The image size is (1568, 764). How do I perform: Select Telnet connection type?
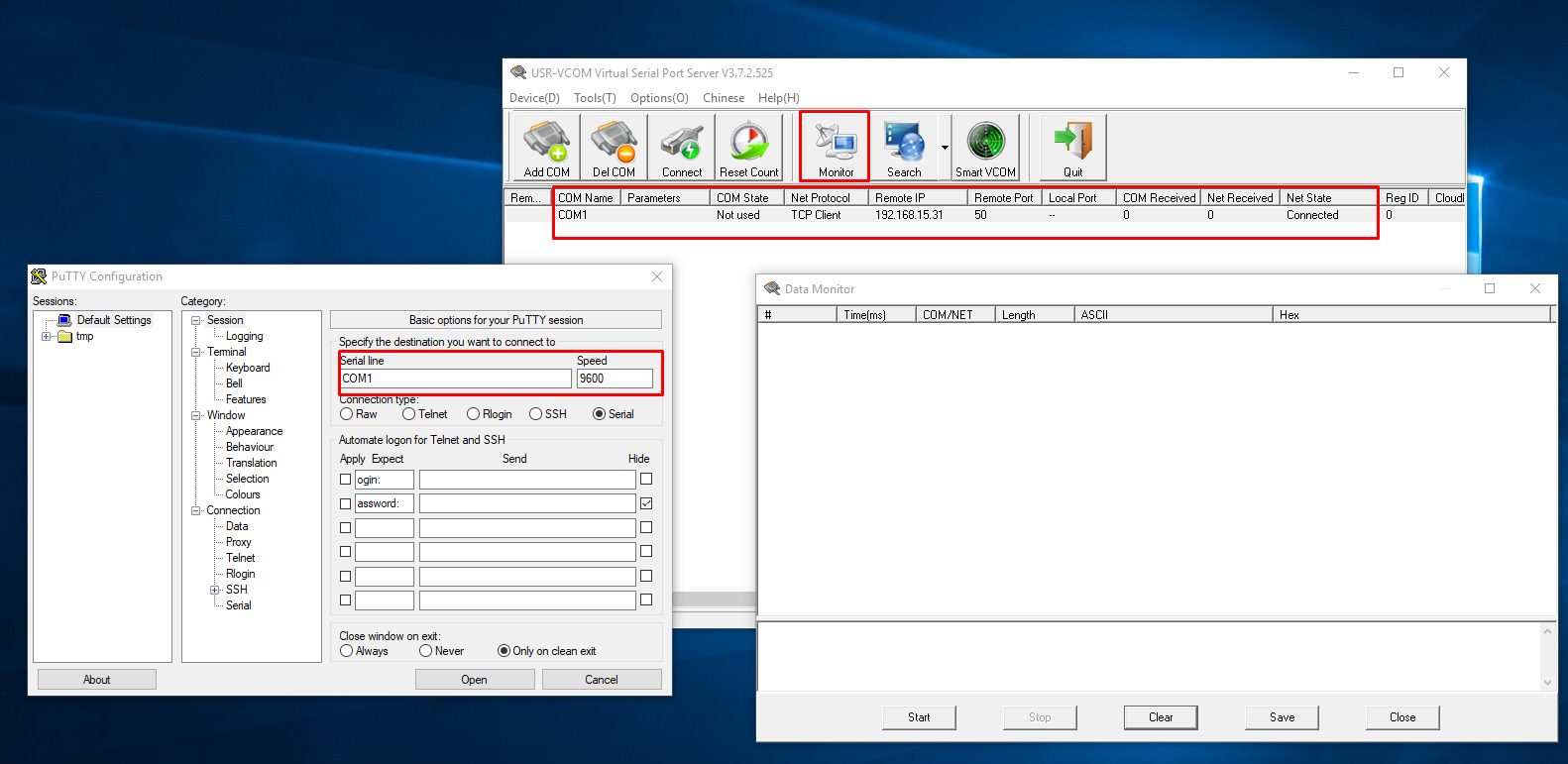pyautogui.click(x=408, y=414)
